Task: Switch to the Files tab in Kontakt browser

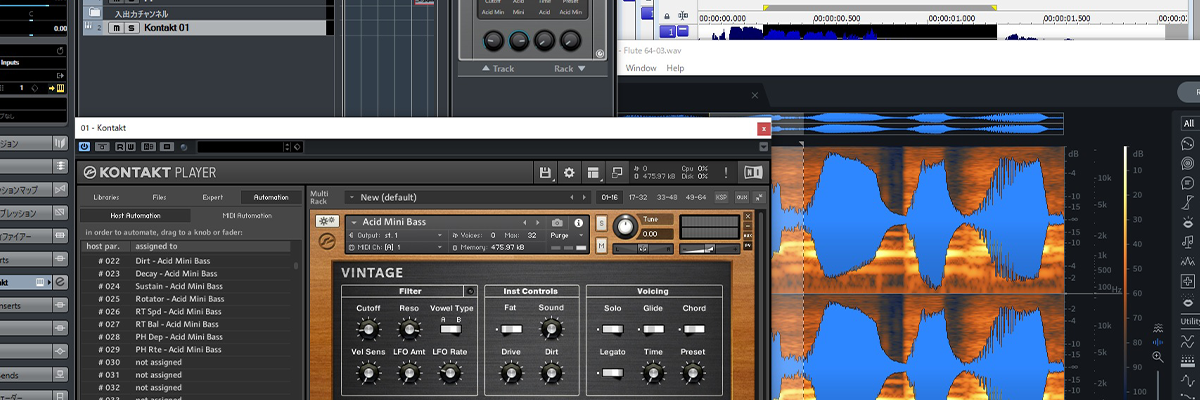Action: pyautogui.click(x=160, y=197)
